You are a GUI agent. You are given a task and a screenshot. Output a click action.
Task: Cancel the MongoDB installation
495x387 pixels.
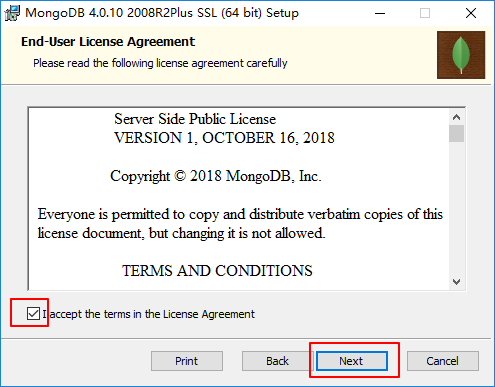[x=443, y=361]
